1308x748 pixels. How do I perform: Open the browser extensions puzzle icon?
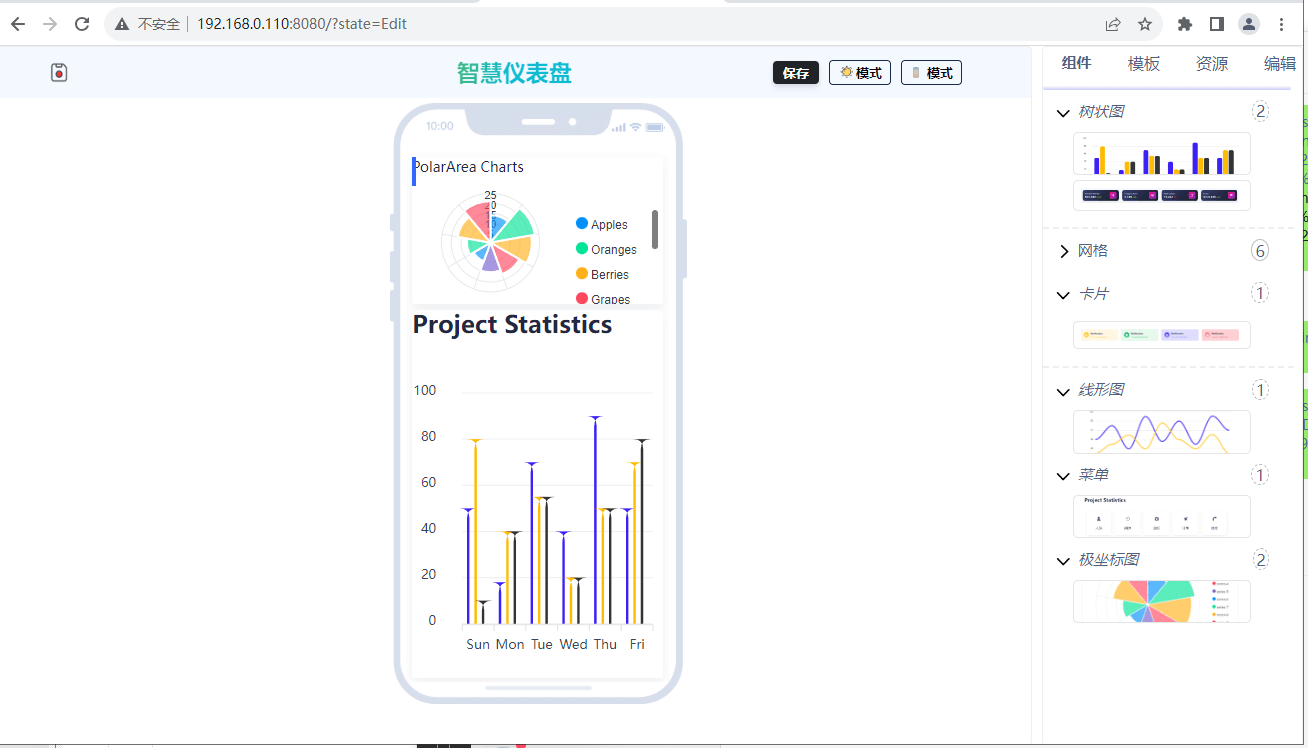[1185, 24]
